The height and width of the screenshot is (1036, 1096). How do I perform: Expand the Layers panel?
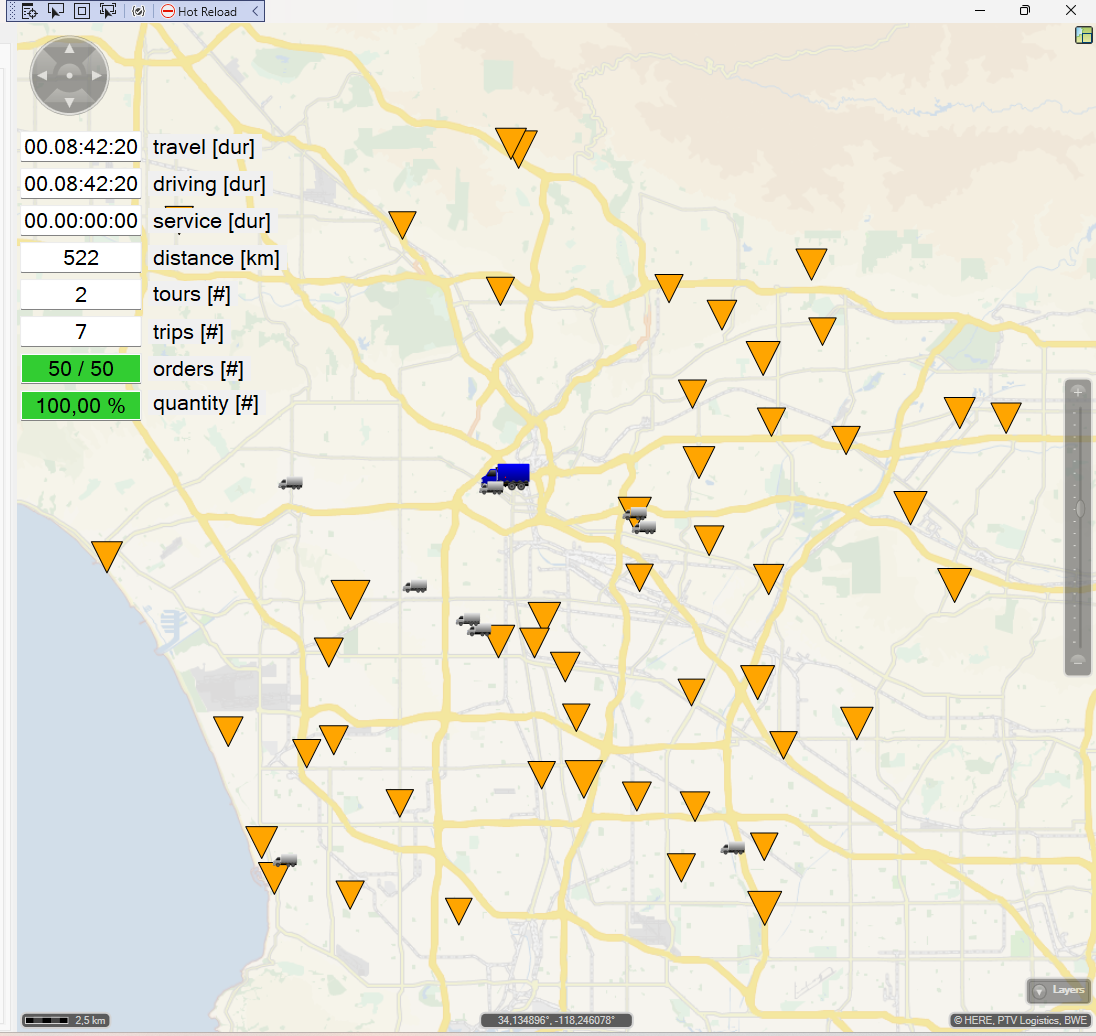1059,990
